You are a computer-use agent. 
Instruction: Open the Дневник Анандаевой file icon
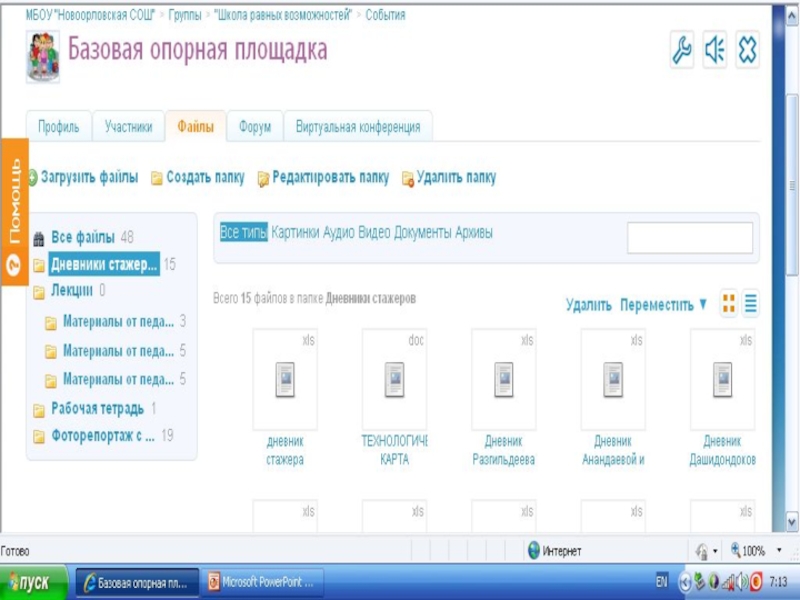click(x=613, y=379)
